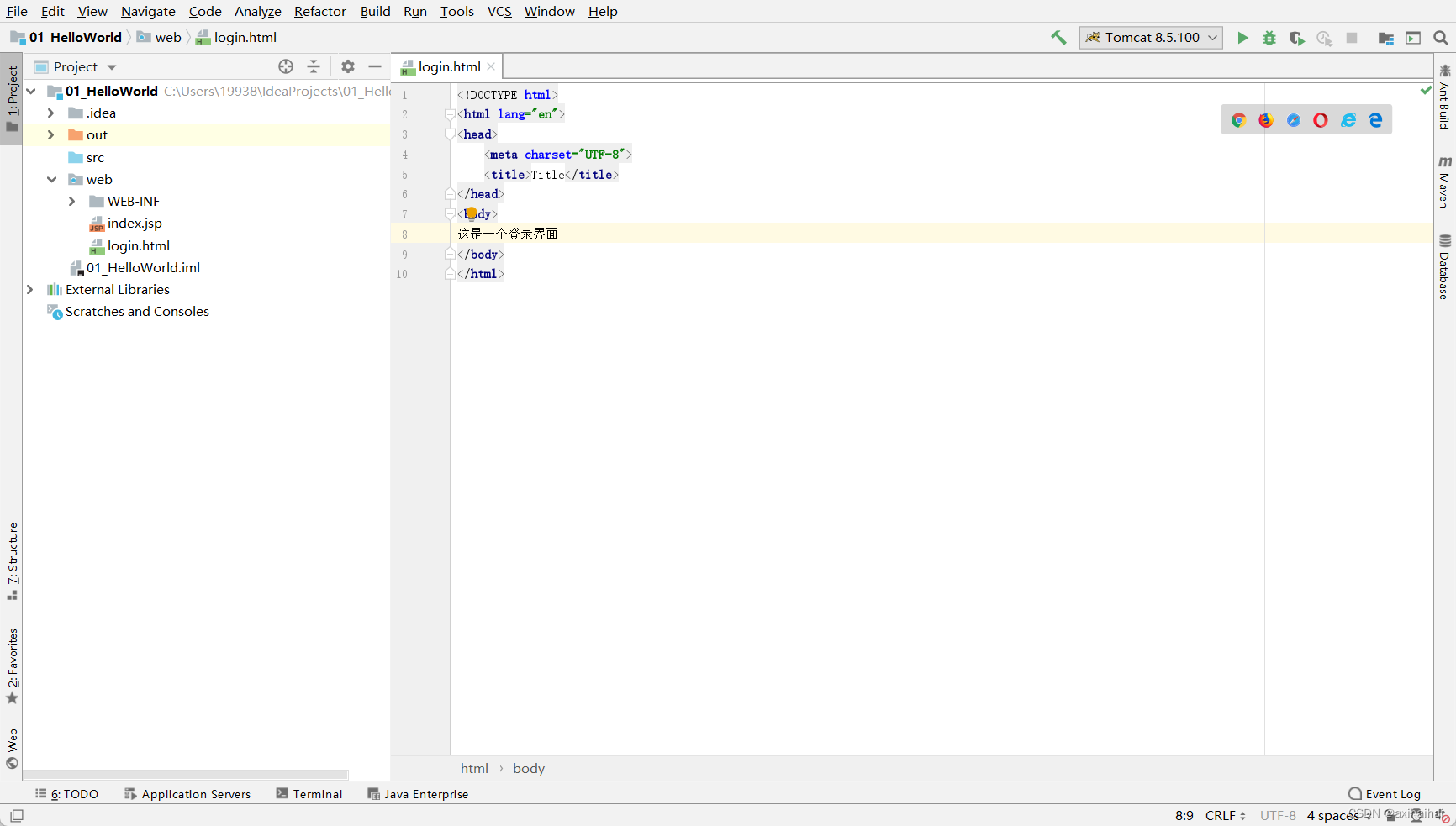The height and width of the screenshot is (826, 1456).
Task: Toggle the Favorites tool window
Action: pyautogui.click(x=12, y=667)
